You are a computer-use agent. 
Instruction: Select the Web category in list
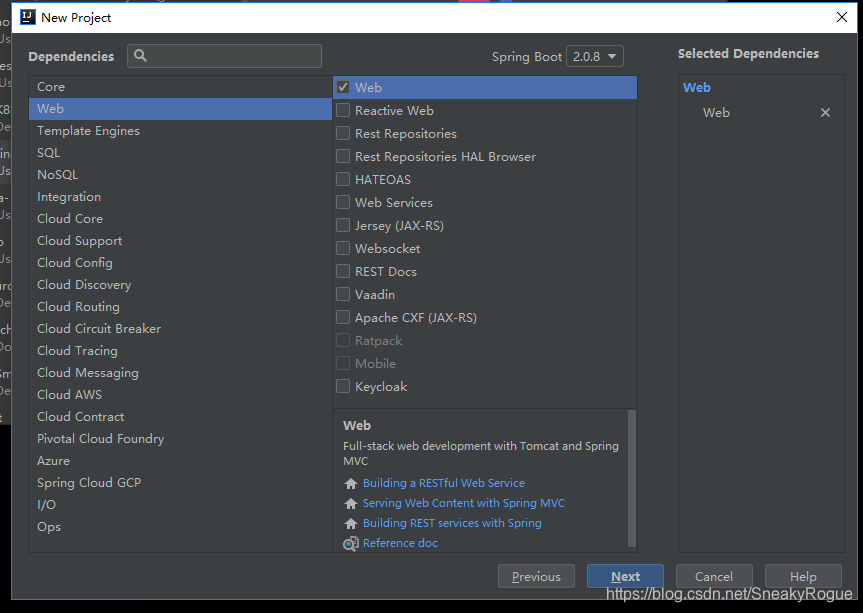point(180,109)
